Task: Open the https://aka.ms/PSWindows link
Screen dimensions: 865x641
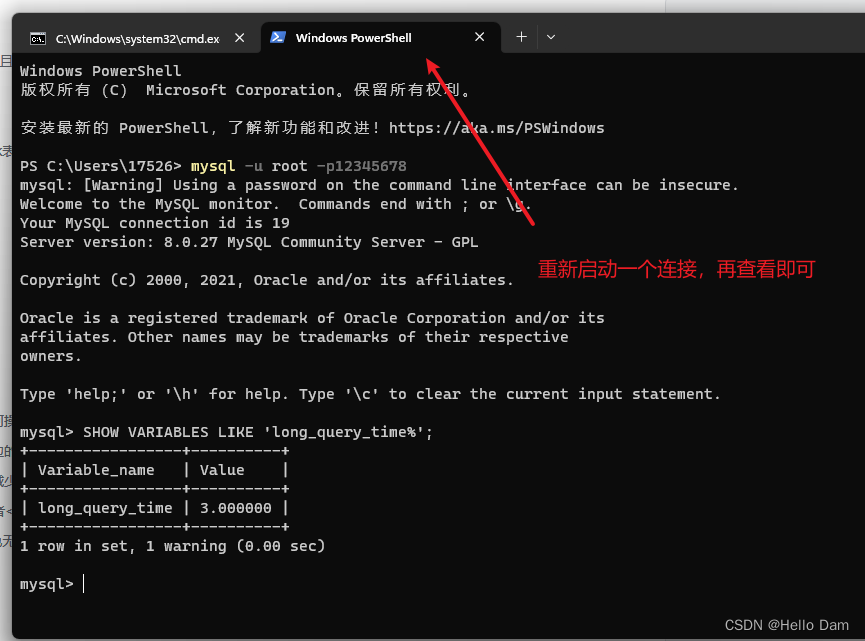Action: click(x=496, y=128)
